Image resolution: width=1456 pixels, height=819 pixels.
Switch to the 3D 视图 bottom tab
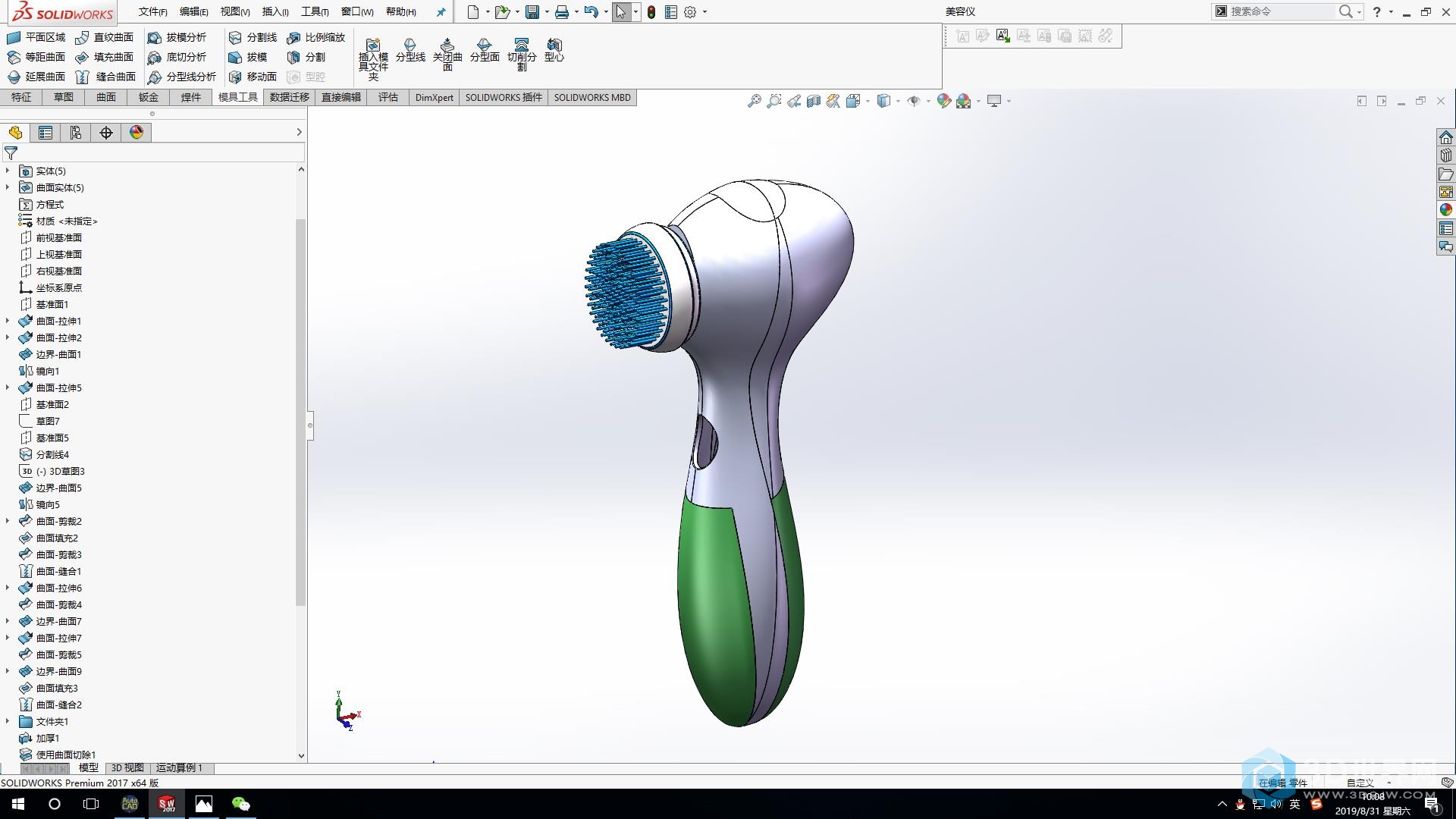[127, 767]
